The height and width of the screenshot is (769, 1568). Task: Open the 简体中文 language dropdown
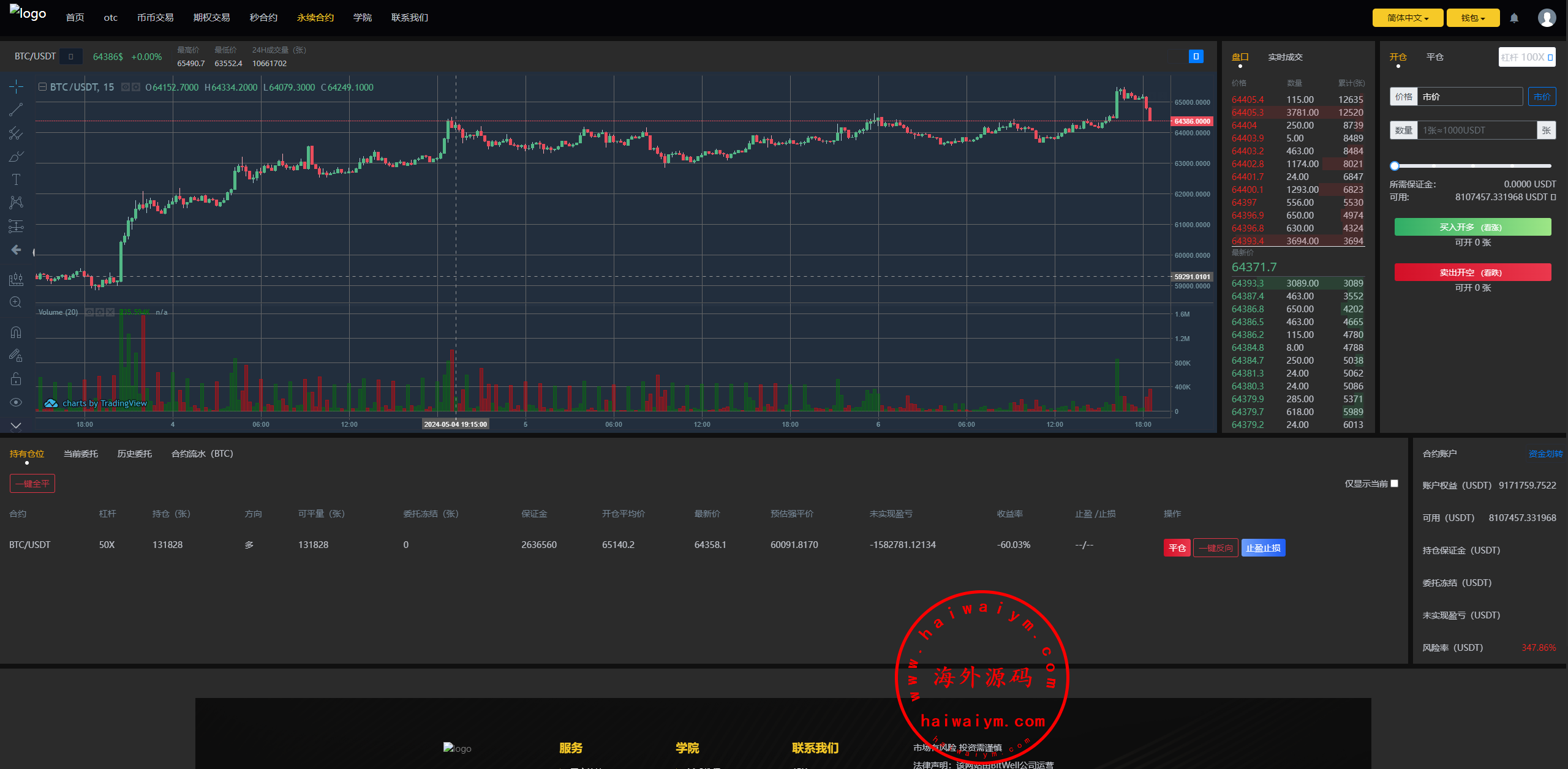pyautogui.click(x=1408, y=18)
